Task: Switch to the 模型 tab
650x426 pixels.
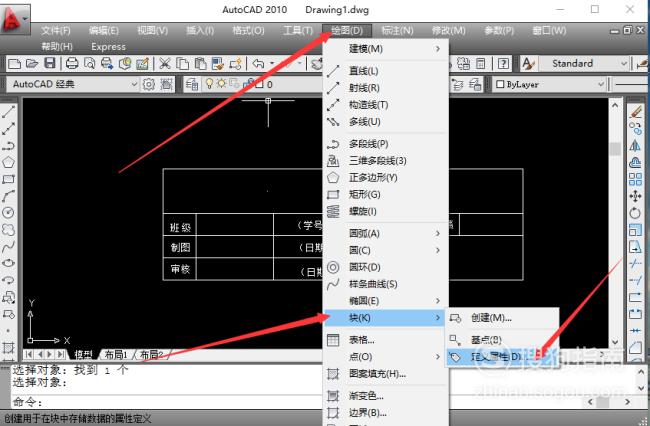Action: [83, 355]
